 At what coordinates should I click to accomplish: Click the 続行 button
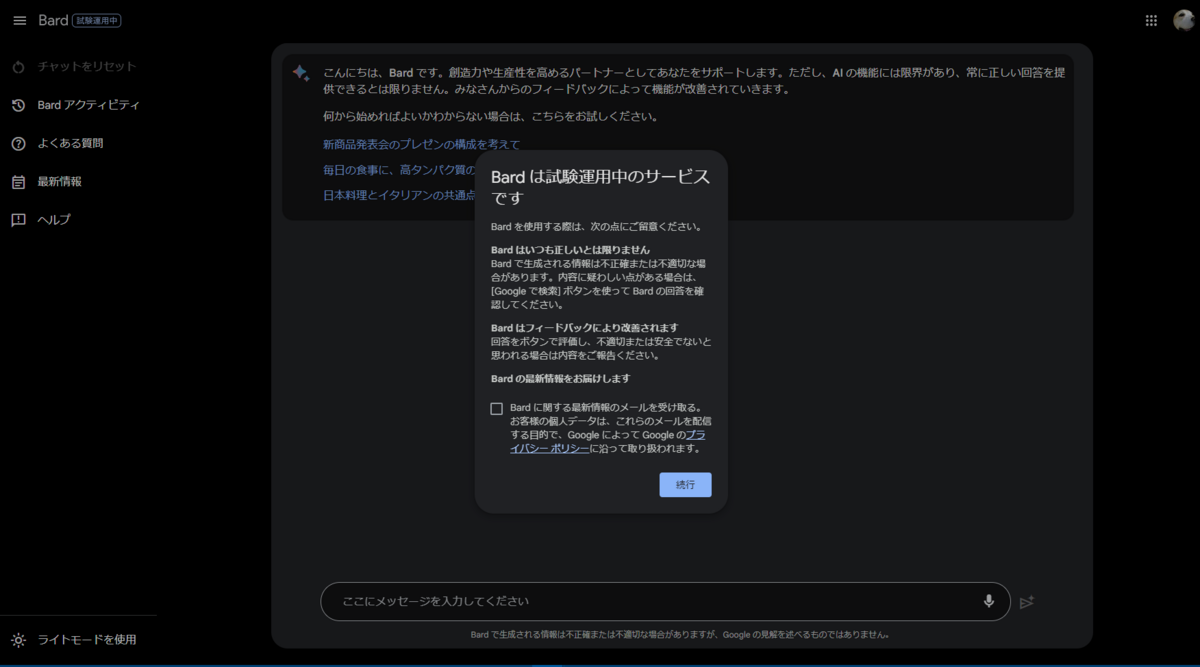[x=685, y=484]
